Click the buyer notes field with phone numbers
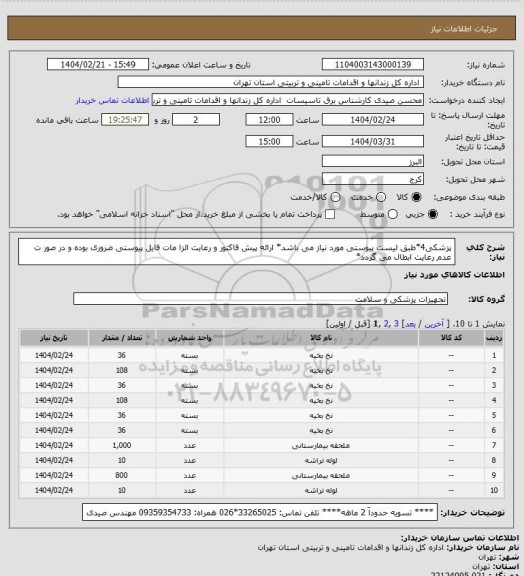Image resolution: width=524 pixels, height=576 pixels. click(260, 512)
